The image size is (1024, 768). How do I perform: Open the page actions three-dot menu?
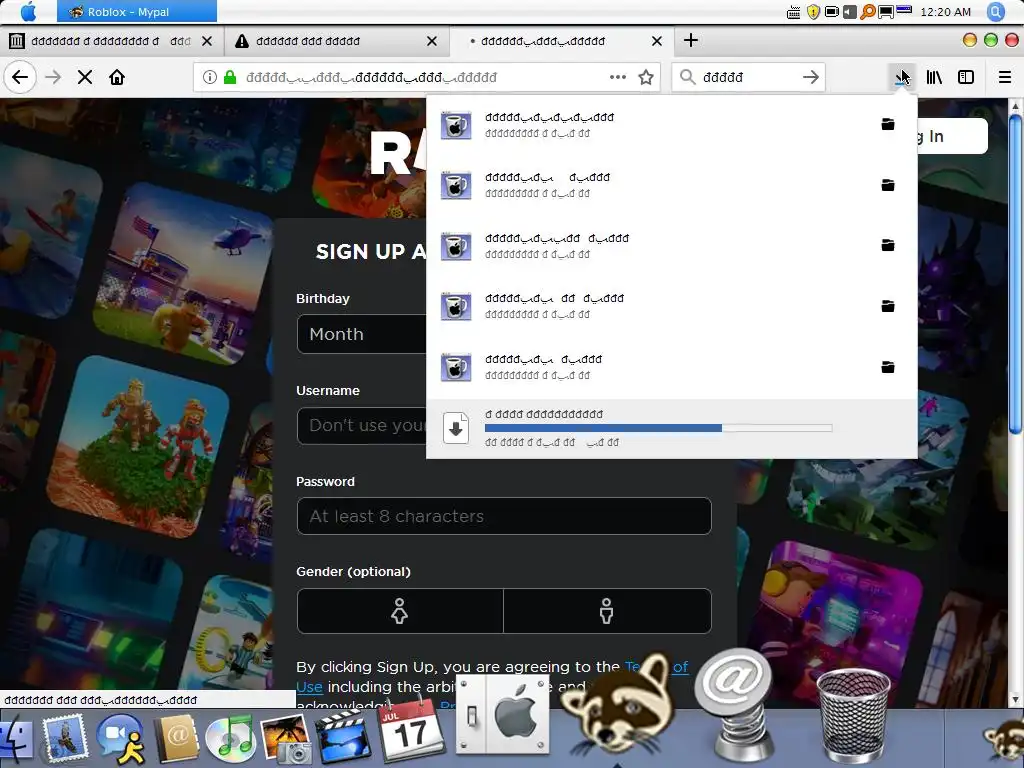[x=618, y=77]
